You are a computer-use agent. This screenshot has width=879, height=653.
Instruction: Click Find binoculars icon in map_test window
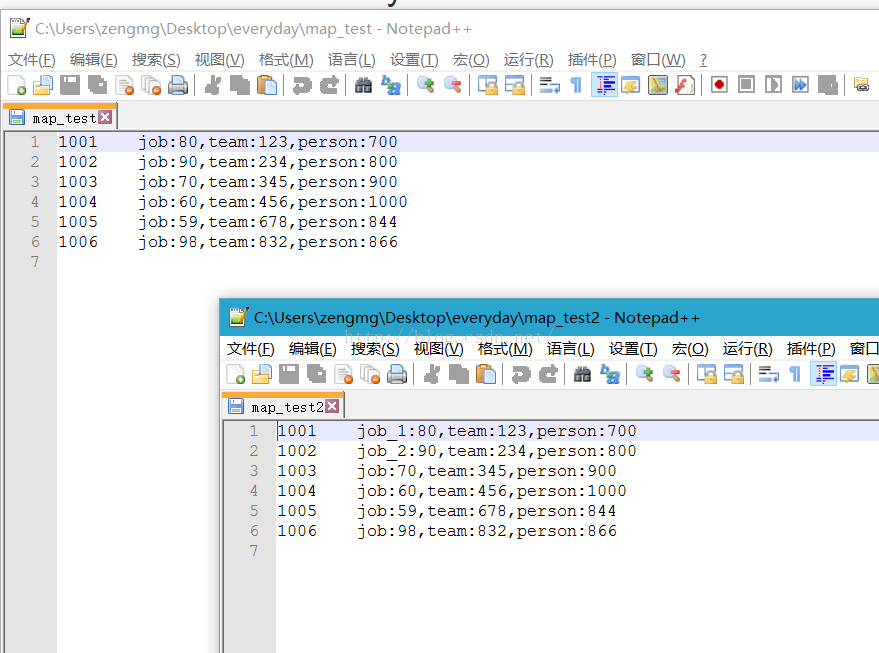(363, 85)
